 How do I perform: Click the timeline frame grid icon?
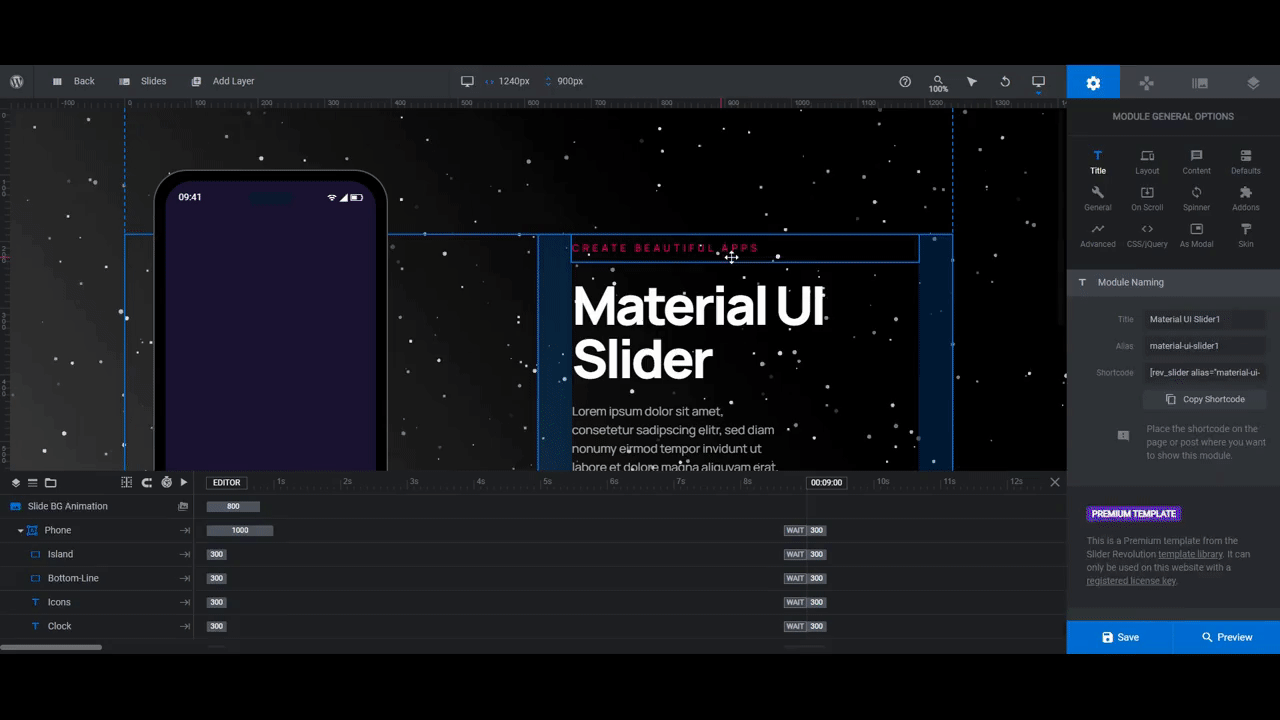[126, 482]
